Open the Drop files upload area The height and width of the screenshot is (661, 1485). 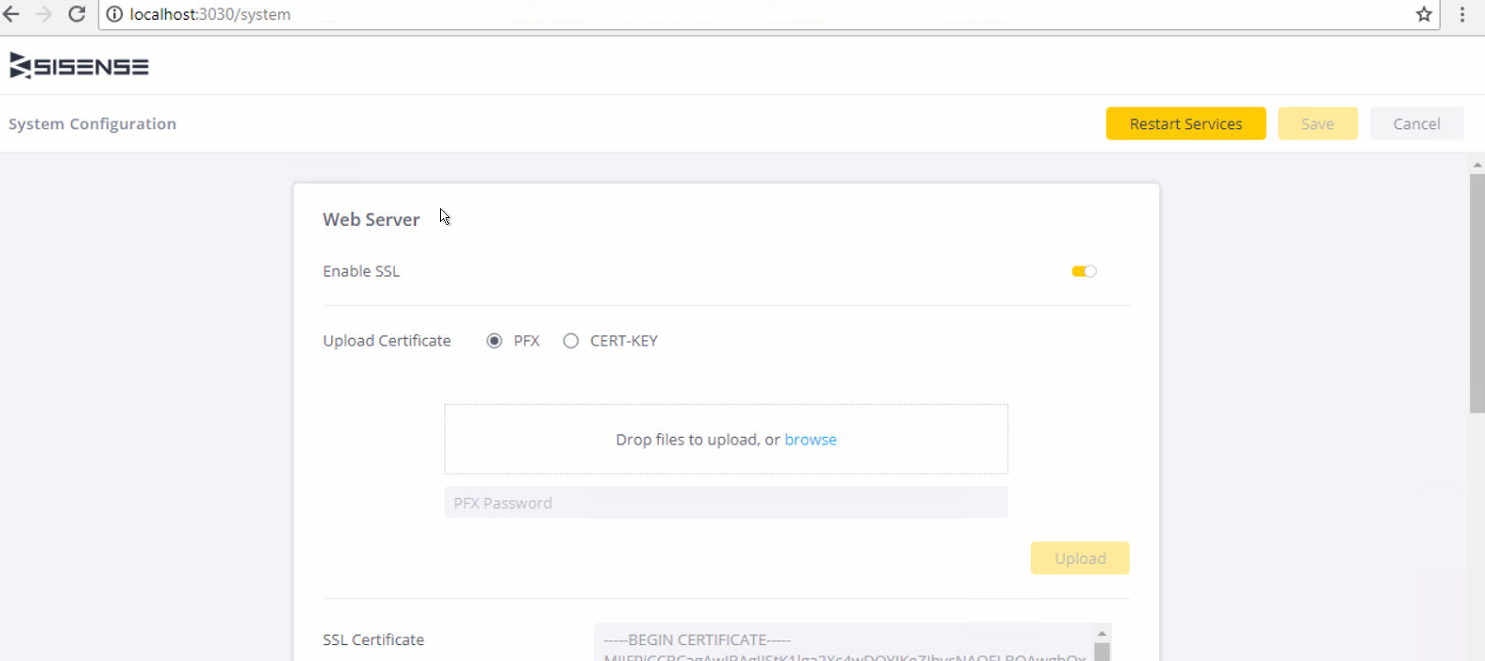(x=725, y=439)
